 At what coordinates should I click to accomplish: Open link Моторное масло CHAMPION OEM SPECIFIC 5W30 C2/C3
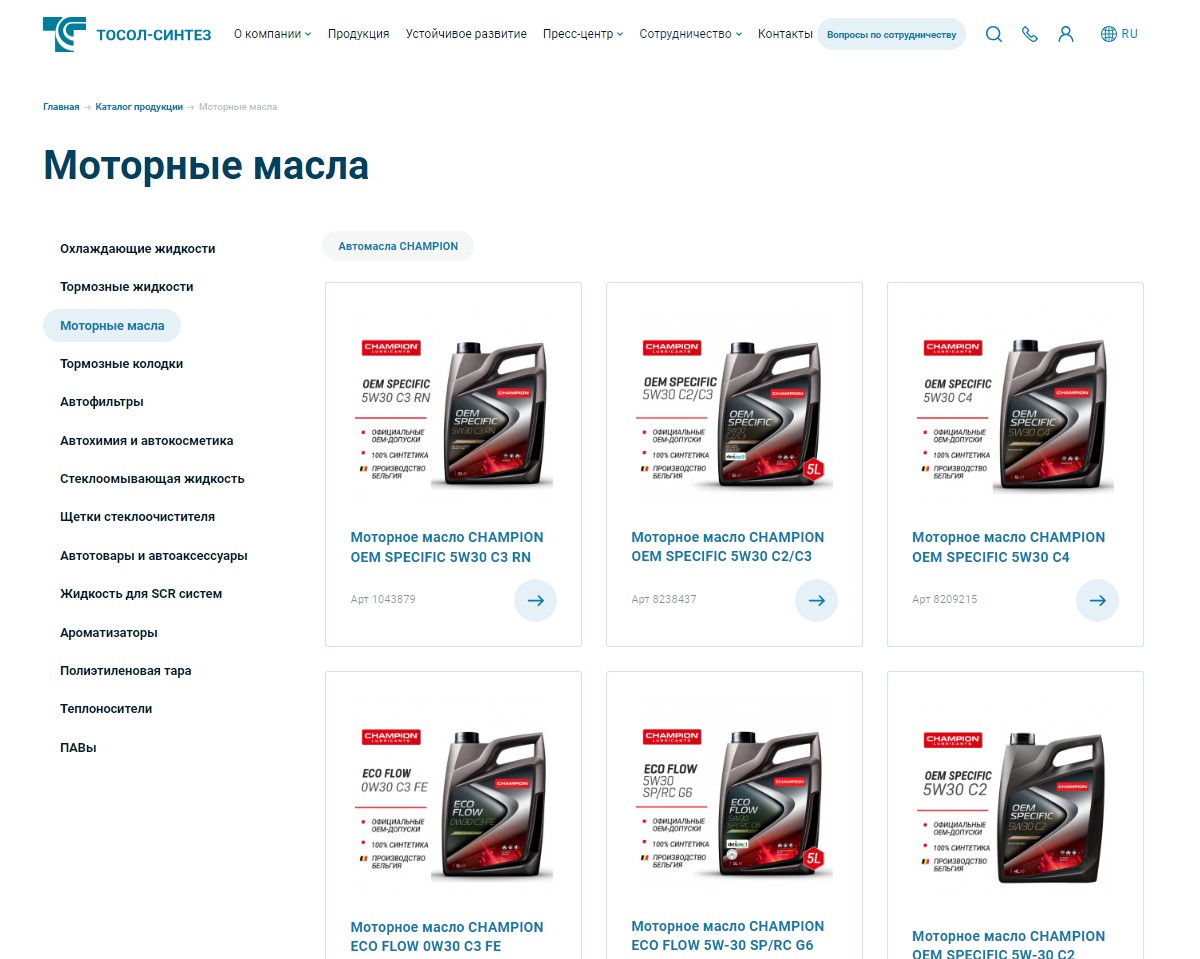[728, 547]
